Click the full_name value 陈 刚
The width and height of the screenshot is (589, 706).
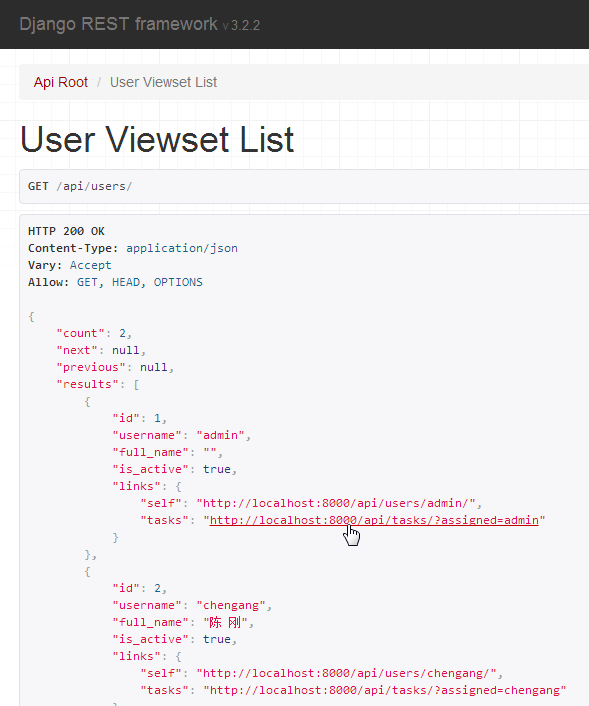pos(225,623)
